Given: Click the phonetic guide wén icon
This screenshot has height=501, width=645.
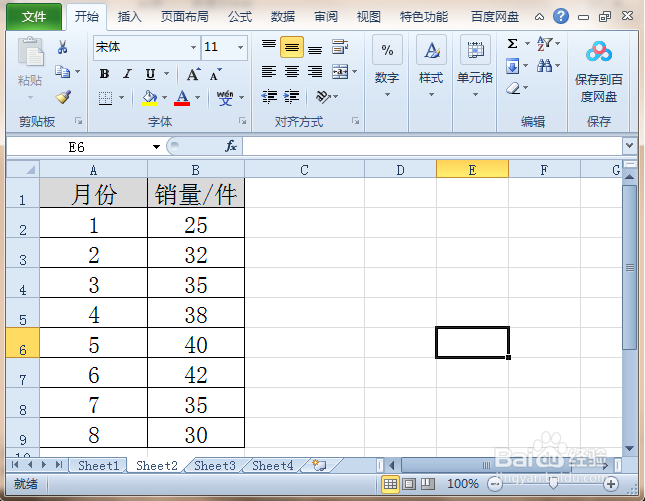Looking at the screenshot, I should click(x=225, y=98).
